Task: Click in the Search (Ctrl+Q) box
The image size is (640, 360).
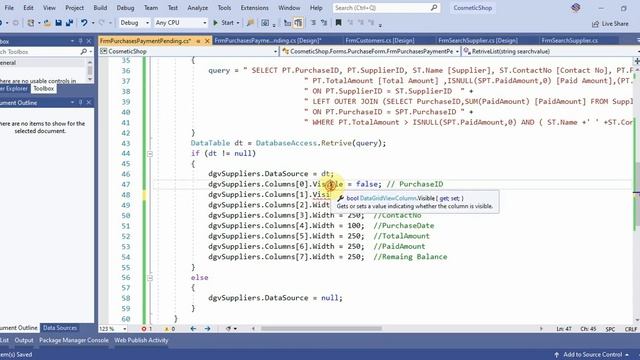Action: coord(386,8)
